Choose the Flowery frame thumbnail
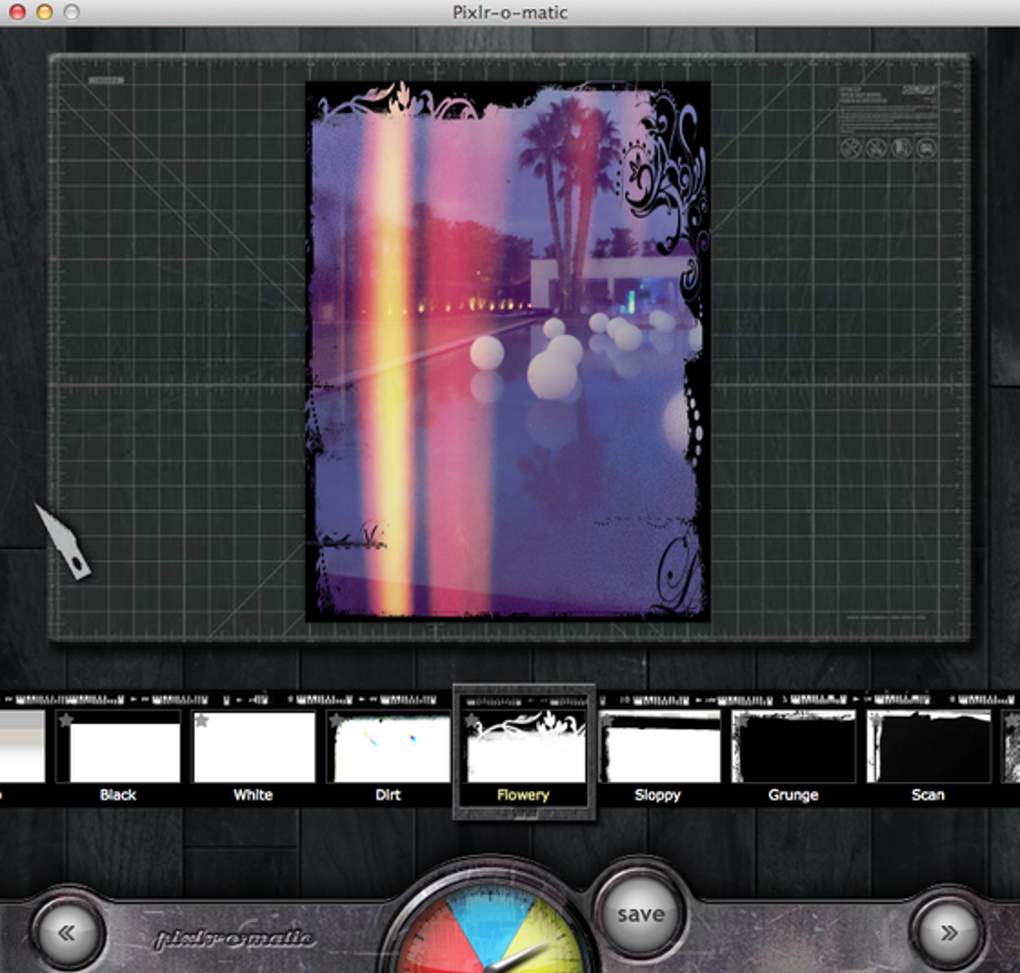This screenshot has height=973, width=1020. 524,746
